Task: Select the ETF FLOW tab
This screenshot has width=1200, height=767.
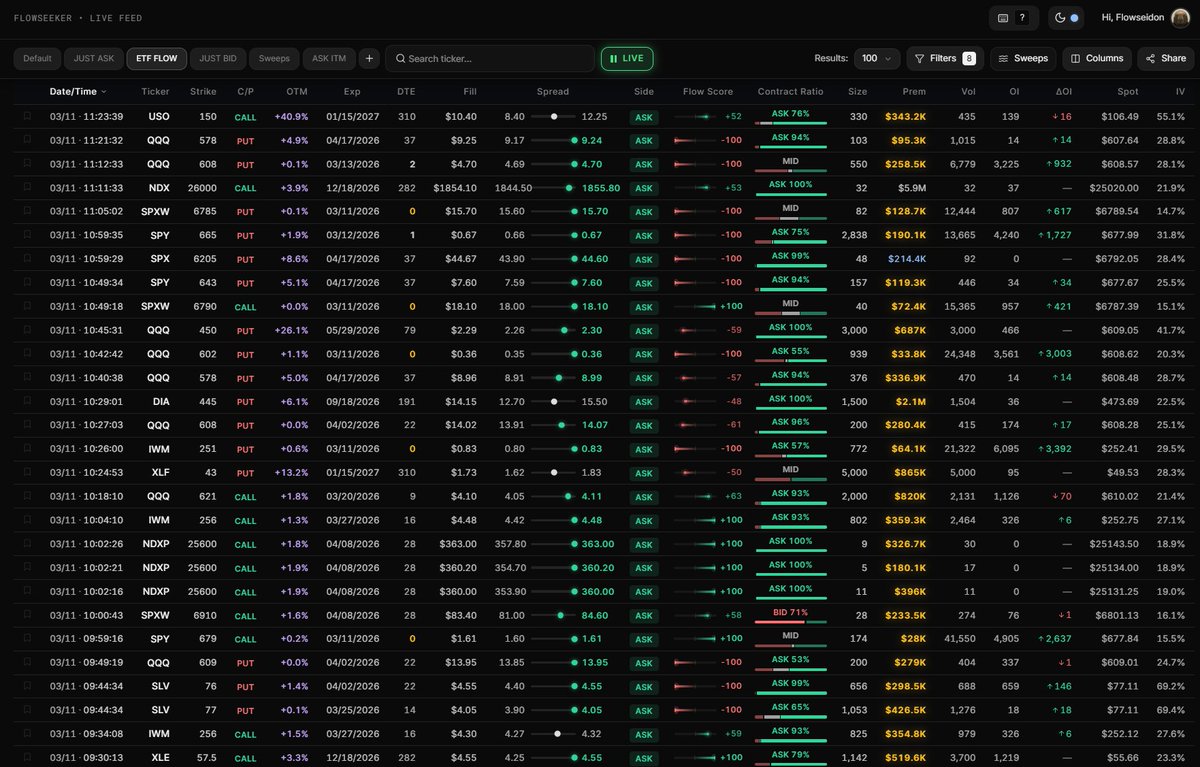Action: (x=157, y=58)
